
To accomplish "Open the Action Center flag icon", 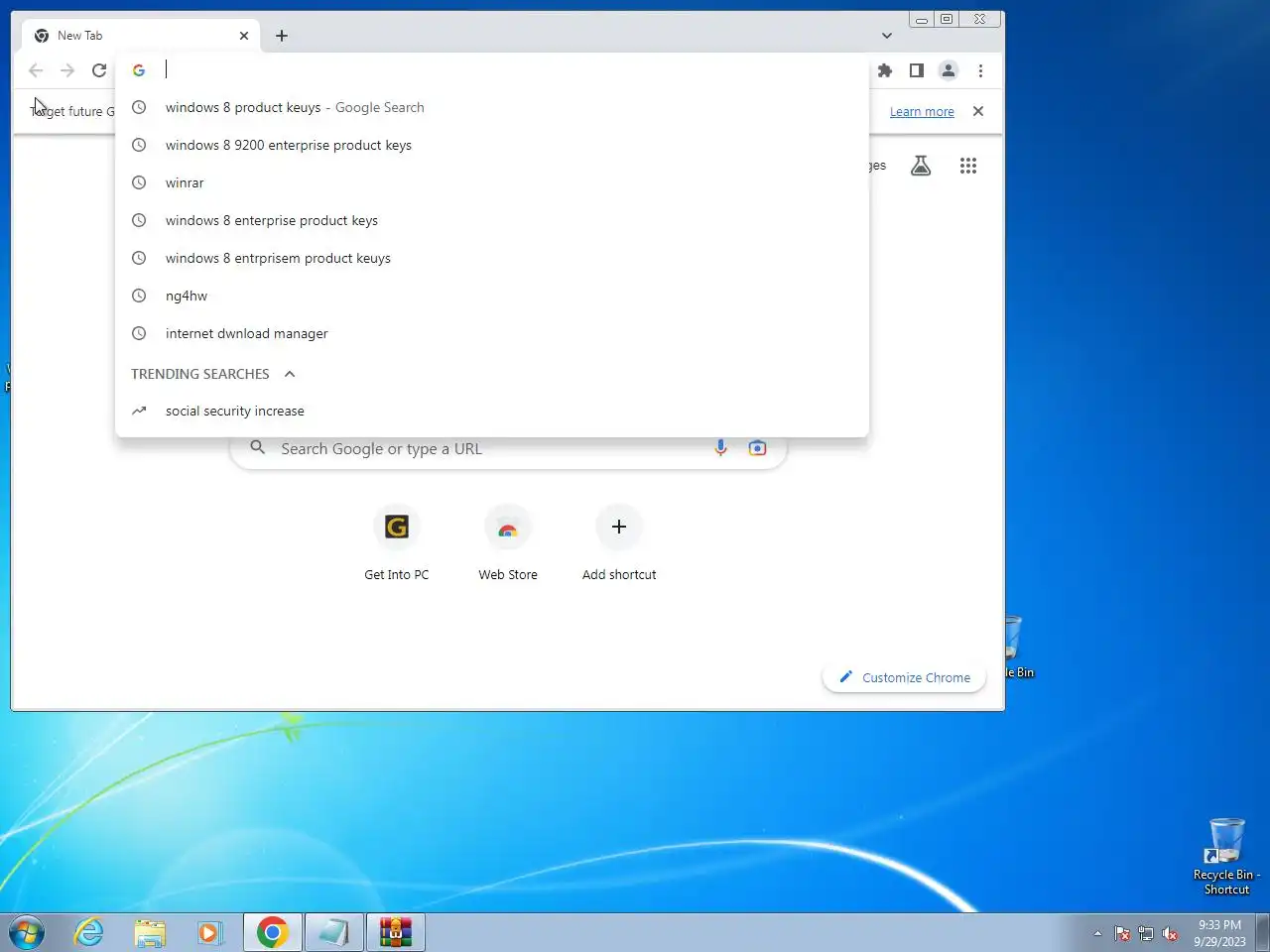I will [1122, 933].
